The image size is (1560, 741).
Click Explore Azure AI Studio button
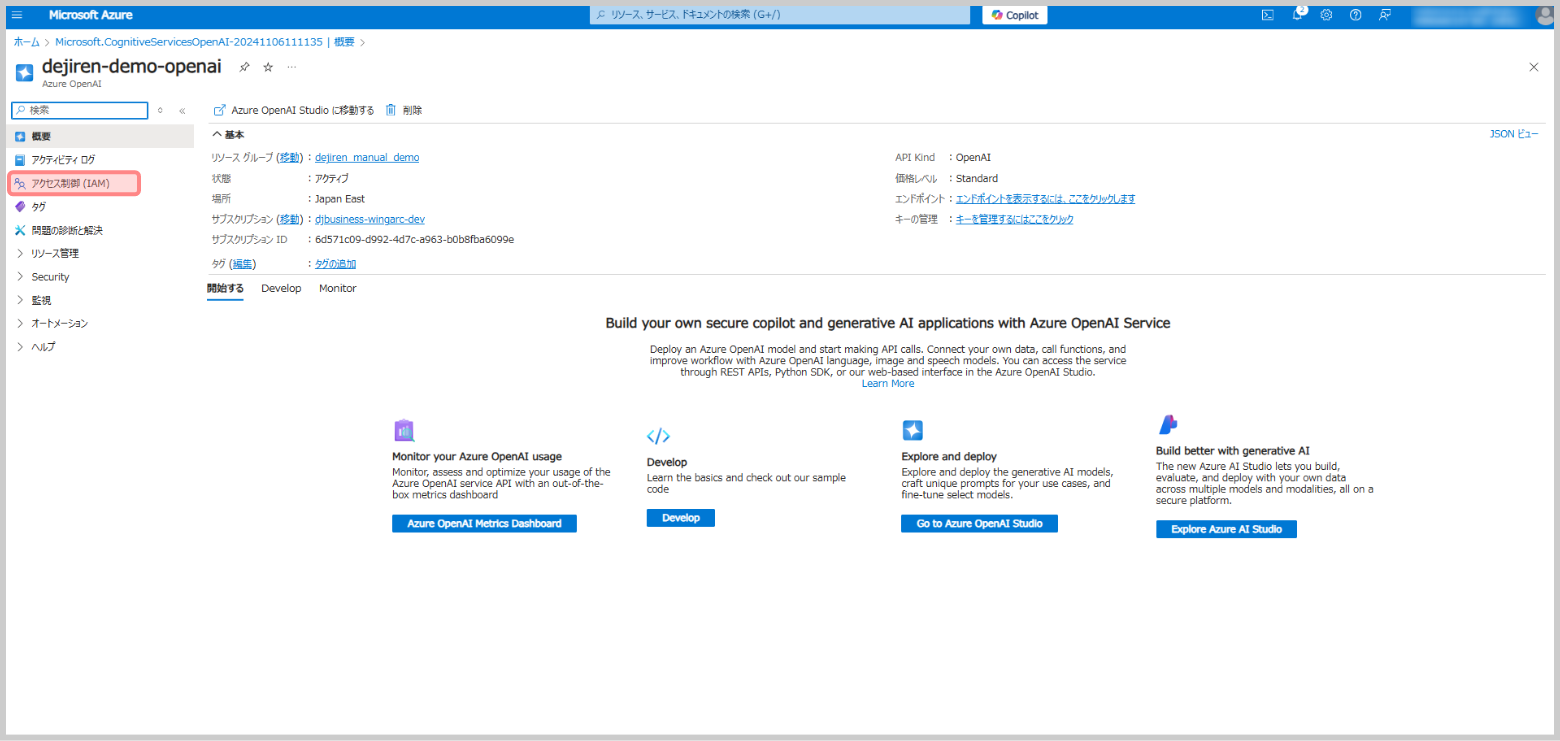tap(1226, 529)
